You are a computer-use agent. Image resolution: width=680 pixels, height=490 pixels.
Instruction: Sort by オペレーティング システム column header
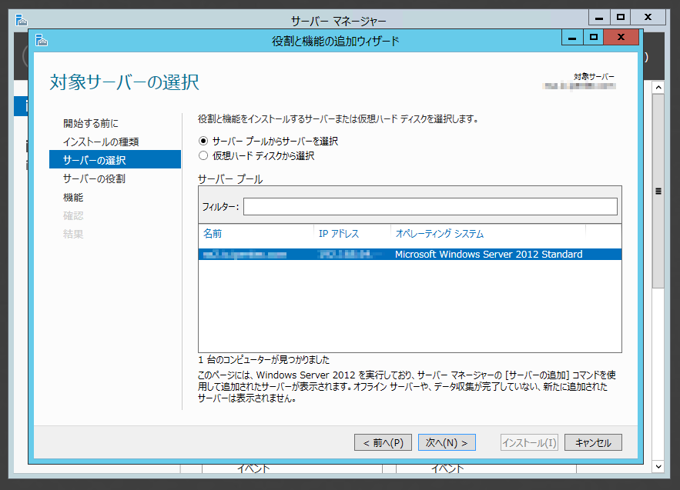tap(440, 234)
